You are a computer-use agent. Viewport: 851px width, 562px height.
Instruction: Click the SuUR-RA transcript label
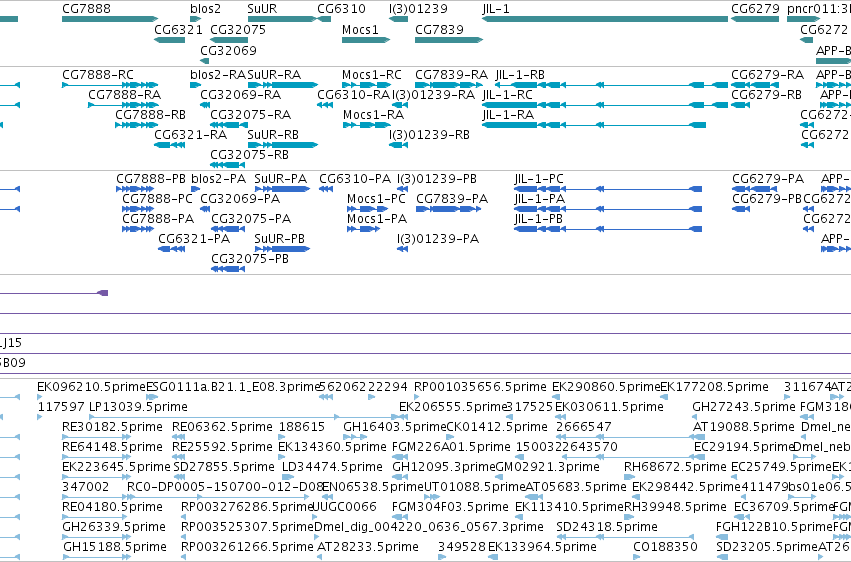[x=274, y=74]
